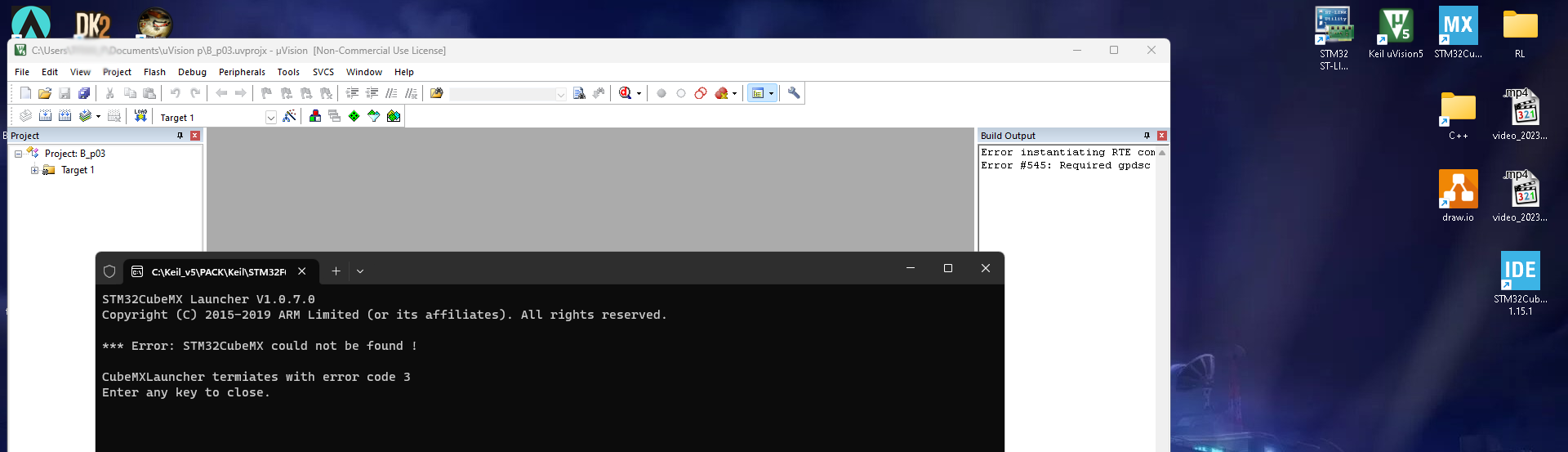Click the enabled Enable/Disable Breakpoint circle icon
The image size is (1568, 452).
tap(701, 93)
